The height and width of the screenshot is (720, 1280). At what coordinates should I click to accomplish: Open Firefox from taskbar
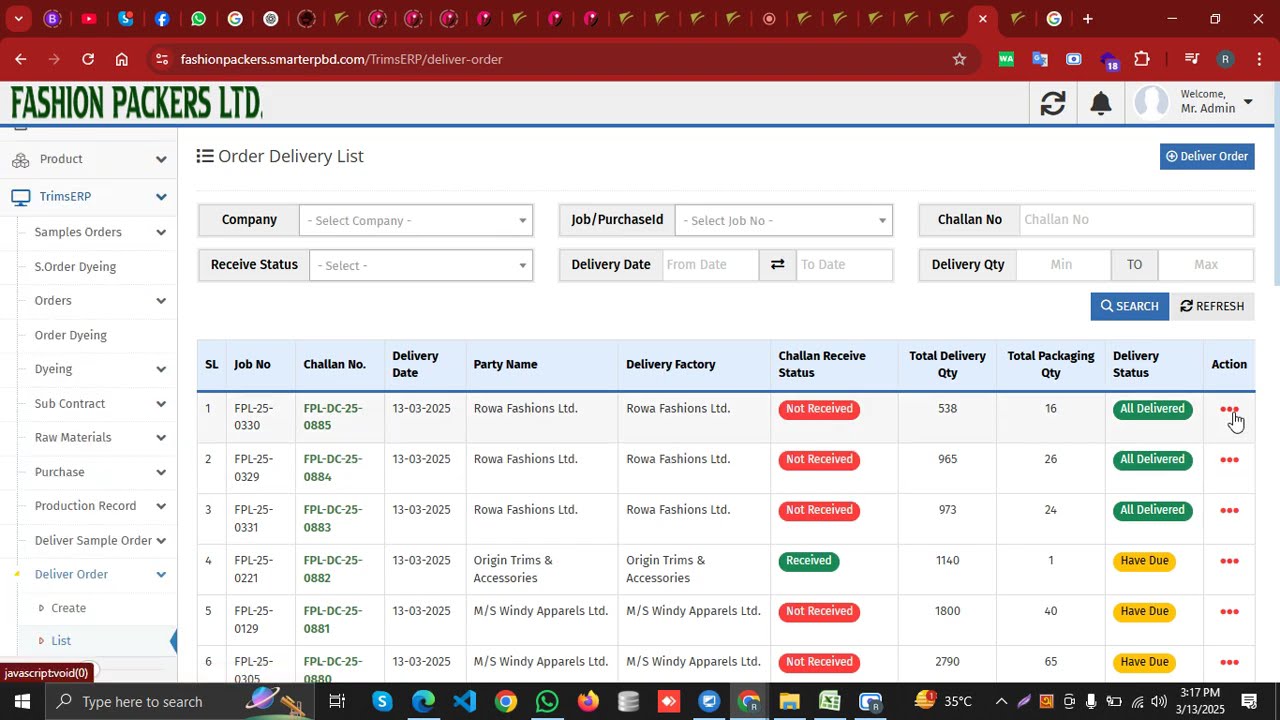tap(588, 701)
